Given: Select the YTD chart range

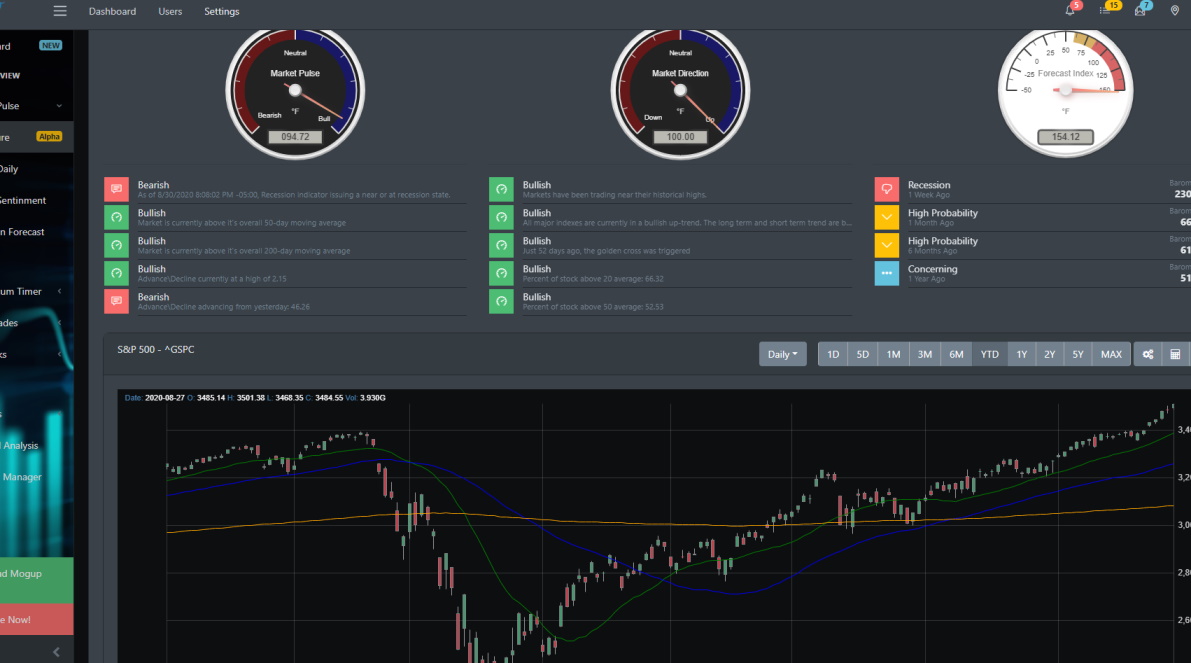Looking at the screenshot, I should 990,354.
